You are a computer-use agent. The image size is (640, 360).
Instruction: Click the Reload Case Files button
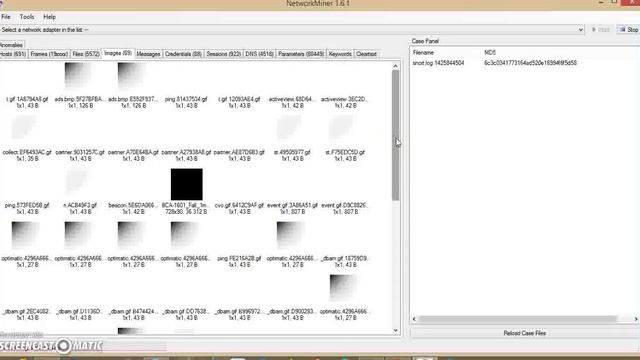click(x=525, y=333)
